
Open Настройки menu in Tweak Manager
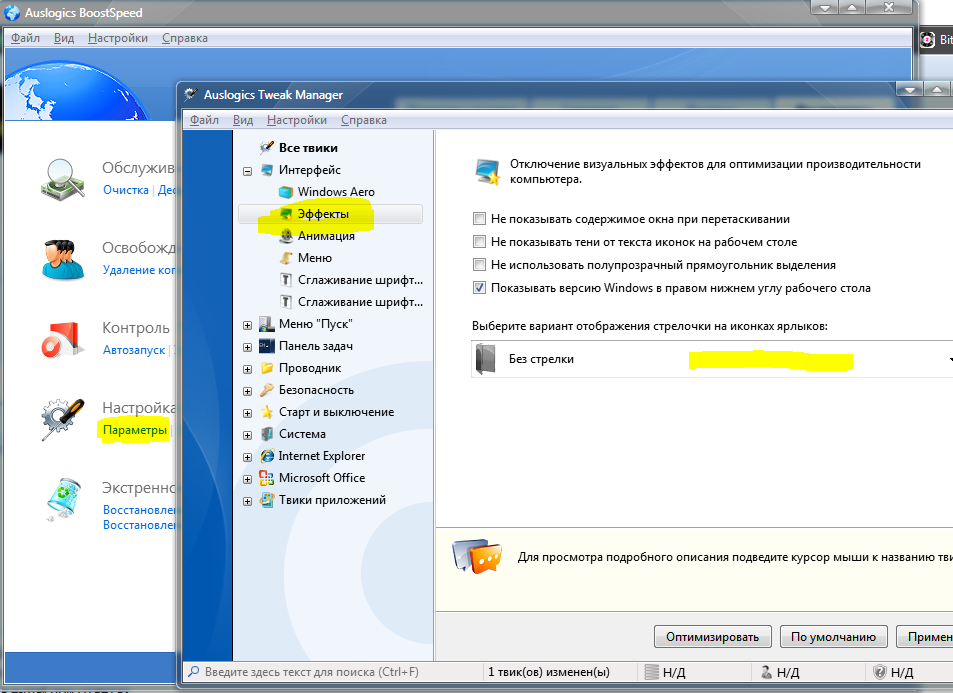point(297,120)
